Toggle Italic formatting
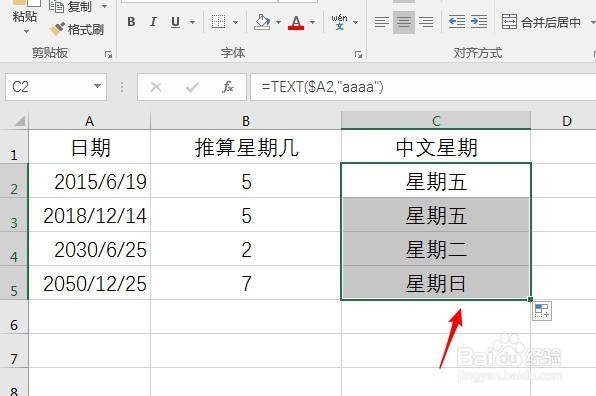 (153, 22)
